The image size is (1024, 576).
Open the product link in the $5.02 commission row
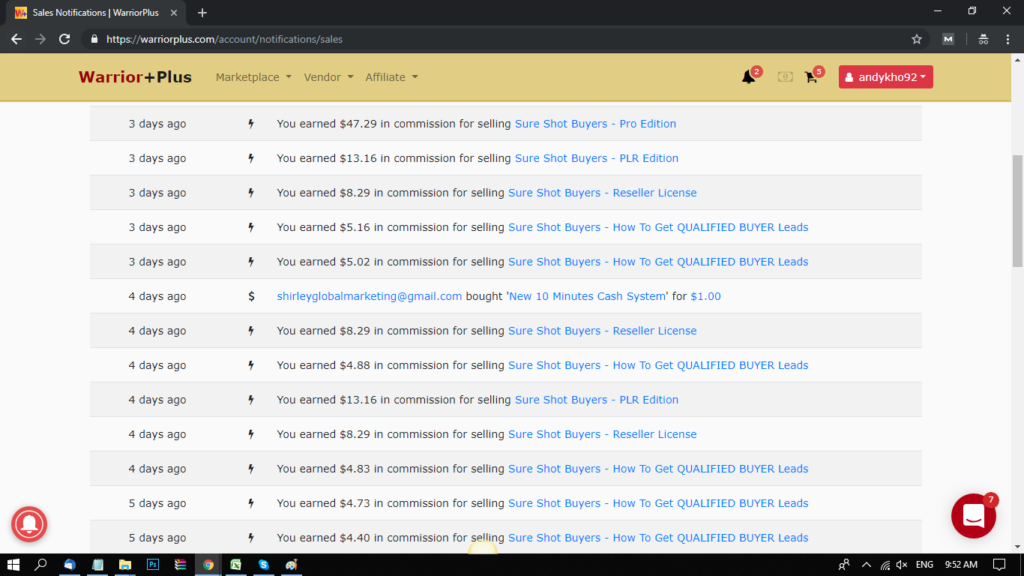coord(658,262)
